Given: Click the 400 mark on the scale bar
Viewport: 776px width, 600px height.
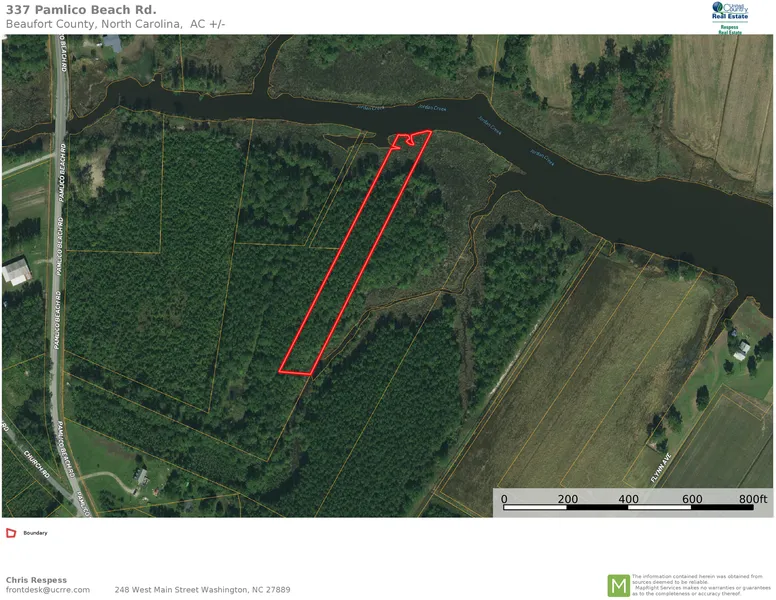Looking at the screenshot, I should [x=628, y=499].
